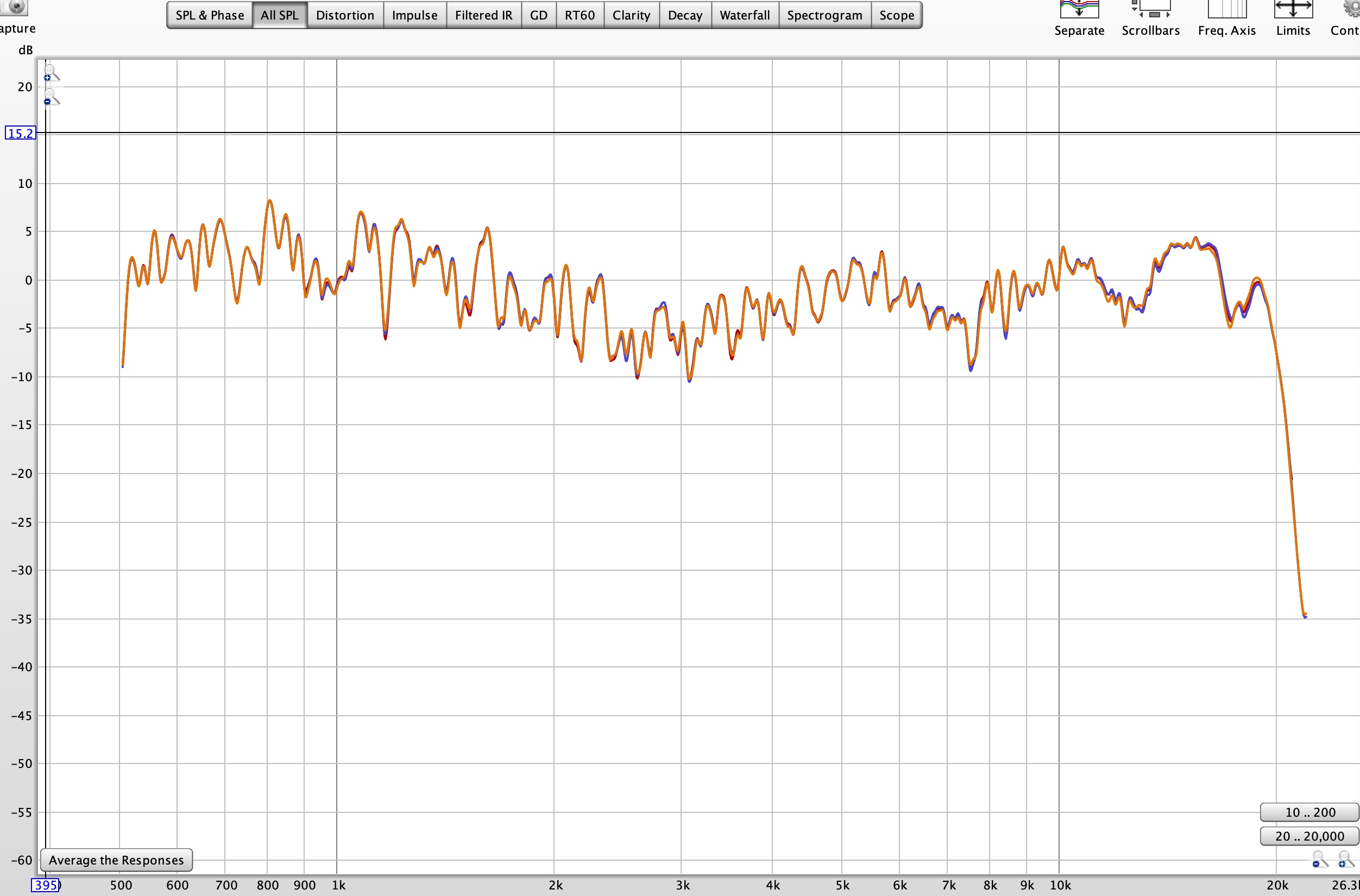The width and height of the screenshot is (1360, 896).
Task: Switch to the Spectrogram tab
Action: pyautogui.click(x=824, y=15)
